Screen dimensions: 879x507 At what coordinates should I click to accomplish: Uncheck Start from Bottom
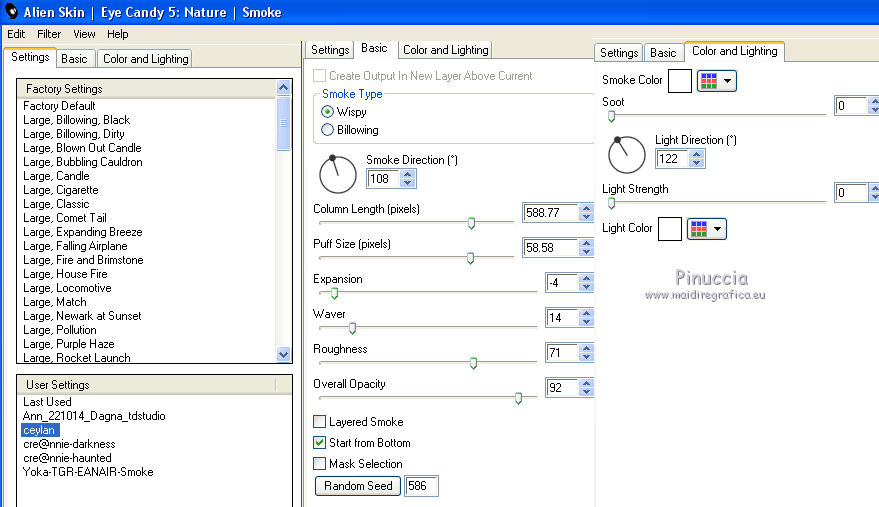(x=320, y=443)
